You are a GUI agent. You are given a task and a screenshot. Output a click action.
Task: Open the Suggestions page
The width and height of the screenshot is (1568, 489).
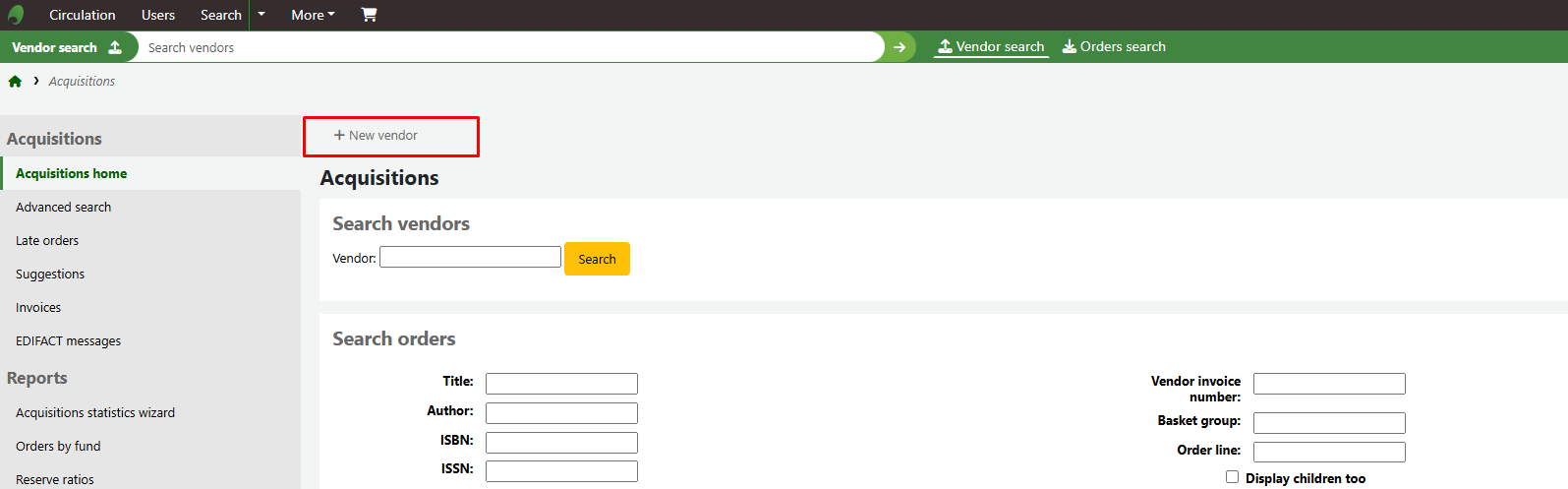coord(50,274)
